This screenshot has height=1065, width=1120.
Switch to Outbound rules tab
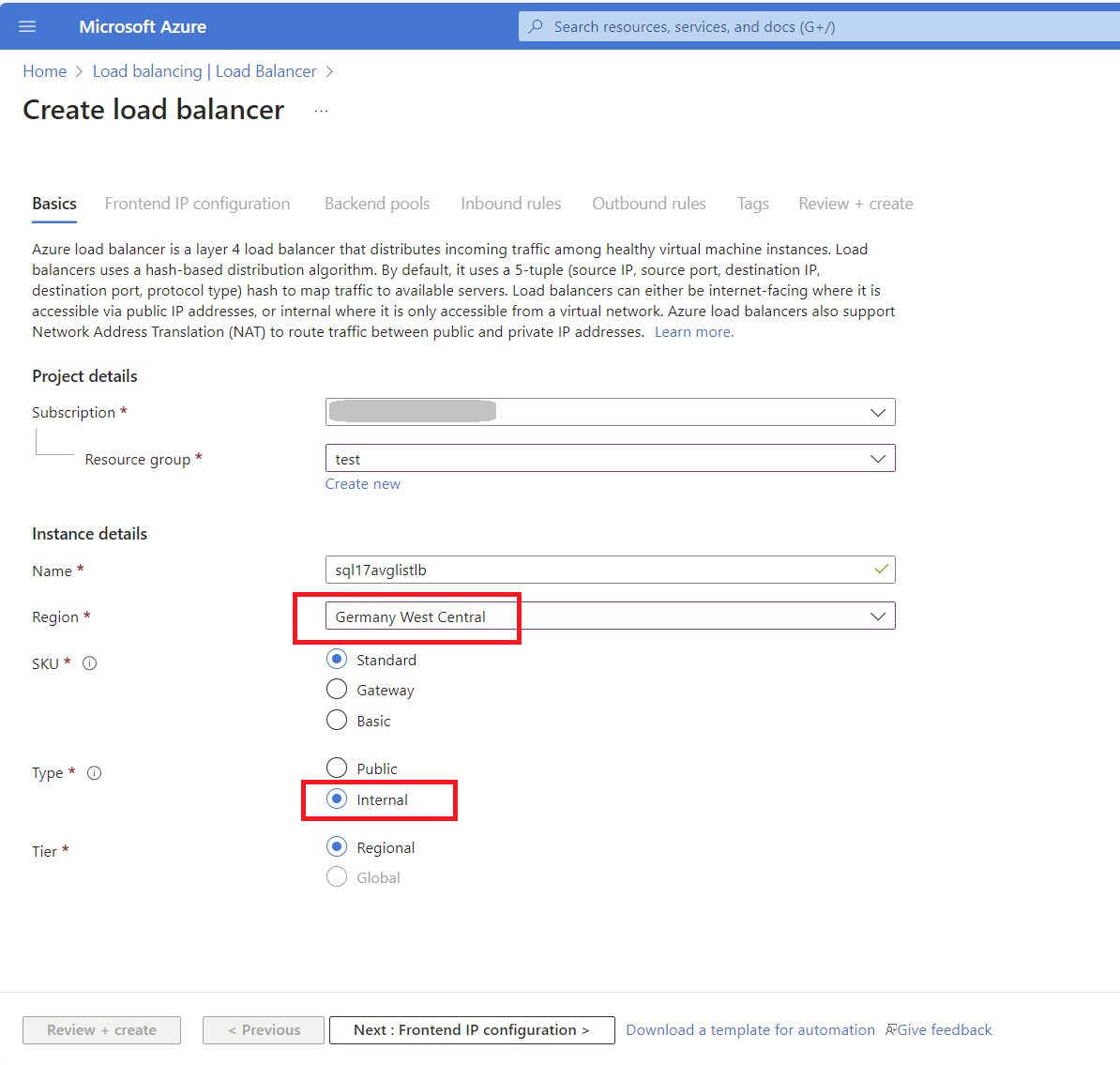coord(648,204)
